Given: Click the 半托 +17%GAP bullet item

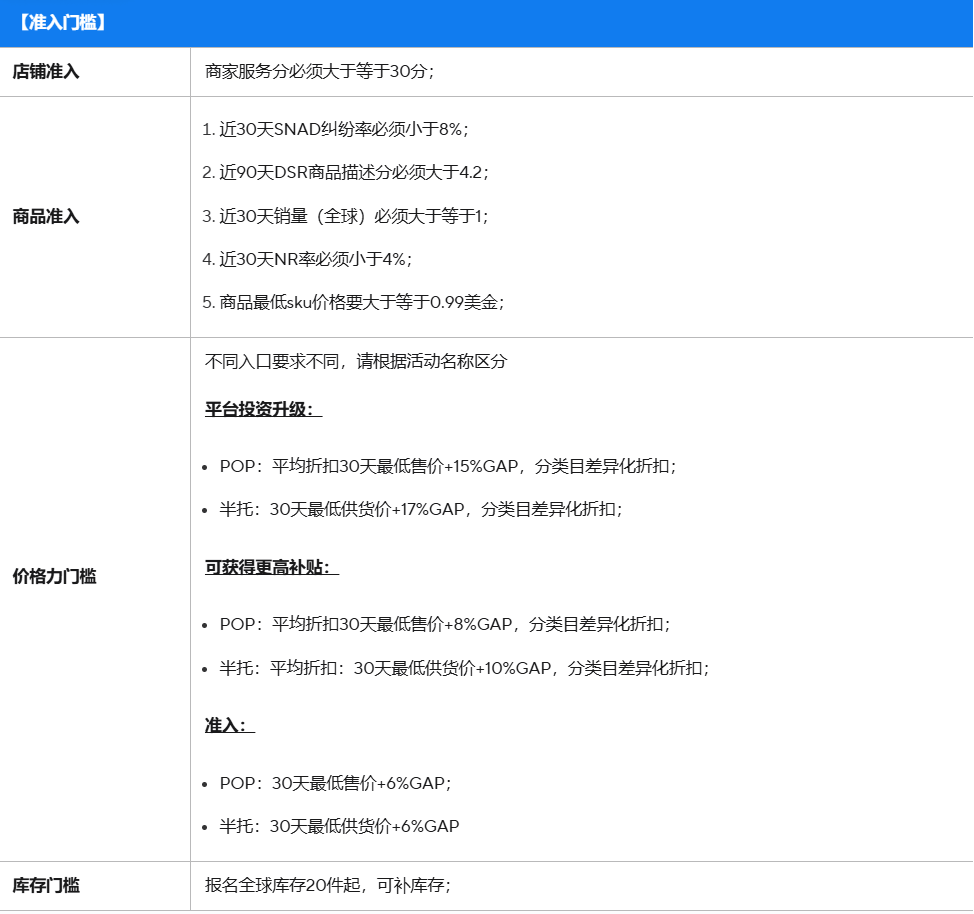Looking at the screenshot, I should coord(420,509).
